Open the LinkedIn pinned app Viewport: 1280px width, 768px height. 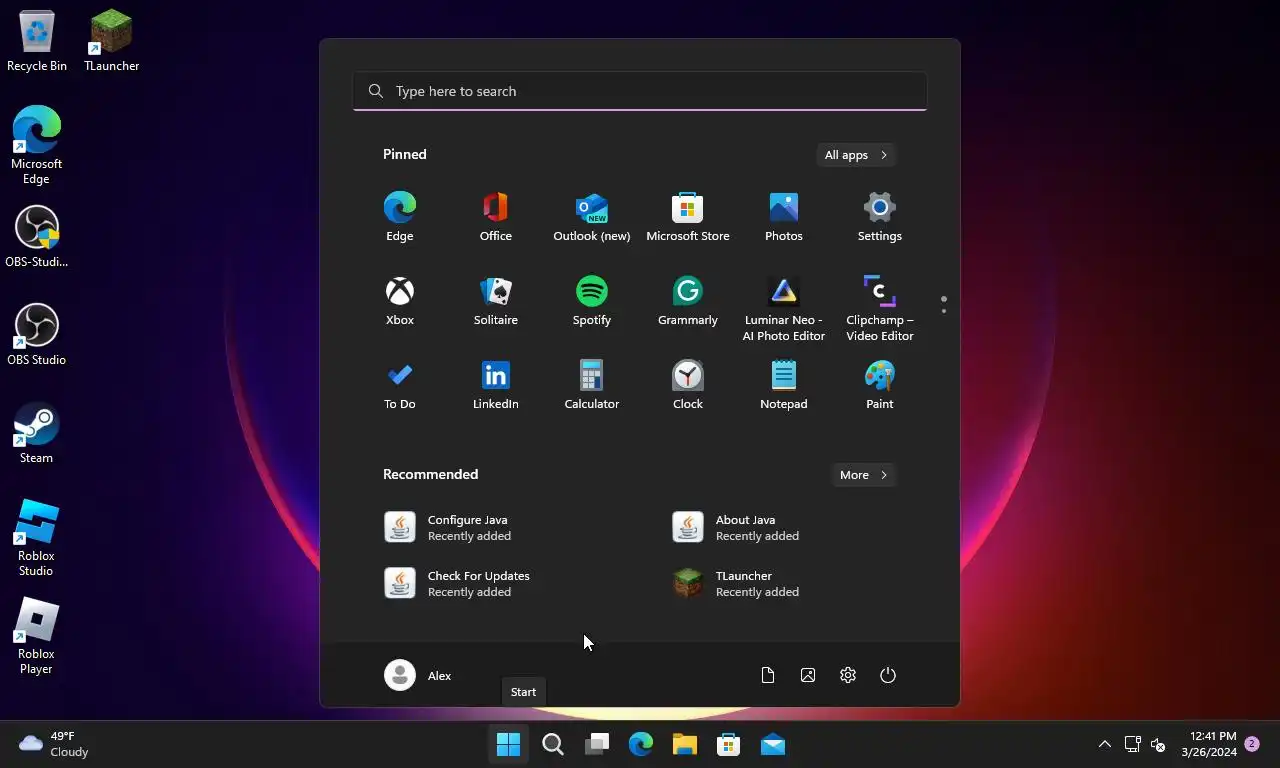click(x=495, y=385)
